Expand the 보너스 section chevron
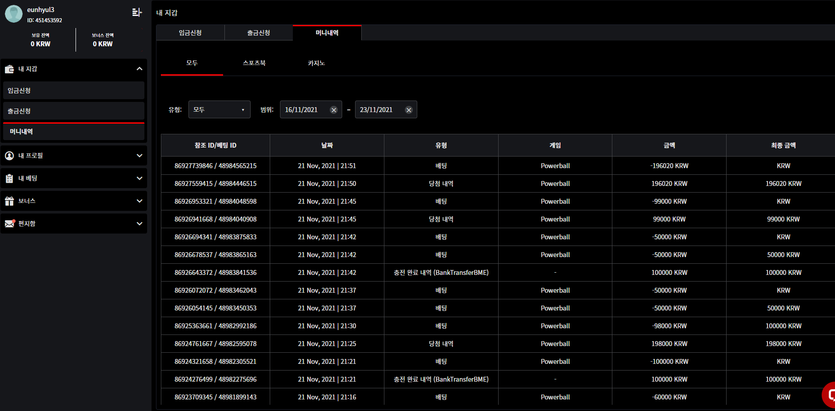This screenshot has height=411, width=835. point(140,201)
